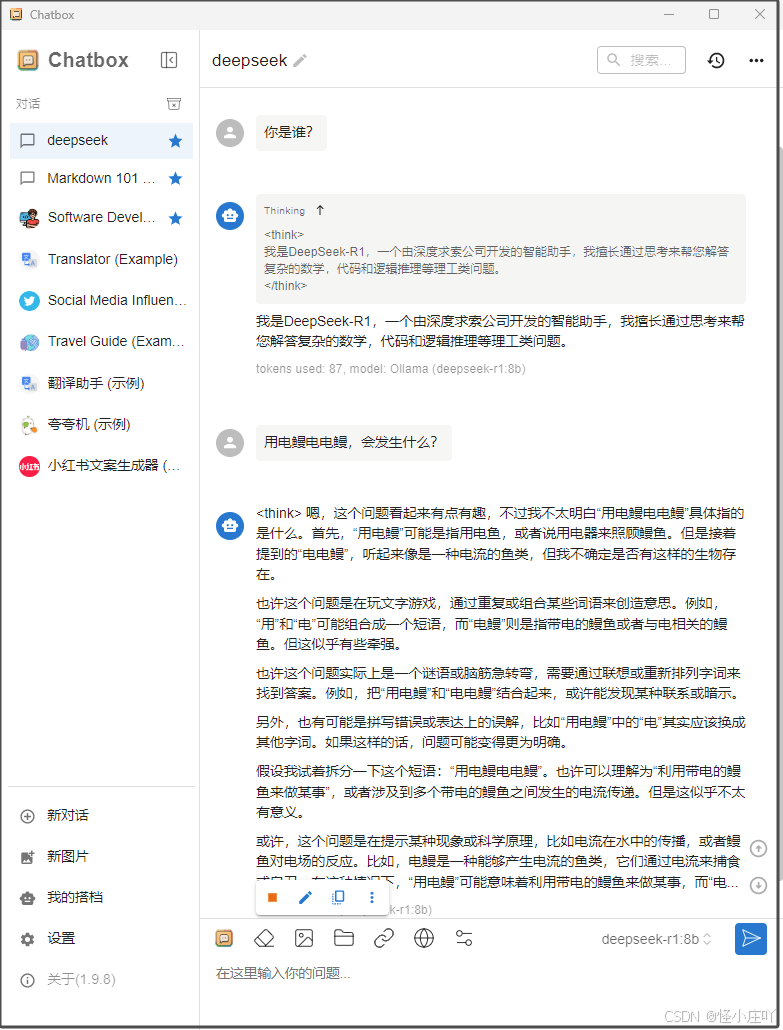Jump to top with the up arrow
783x1030 pixels.
coord(758,849)
